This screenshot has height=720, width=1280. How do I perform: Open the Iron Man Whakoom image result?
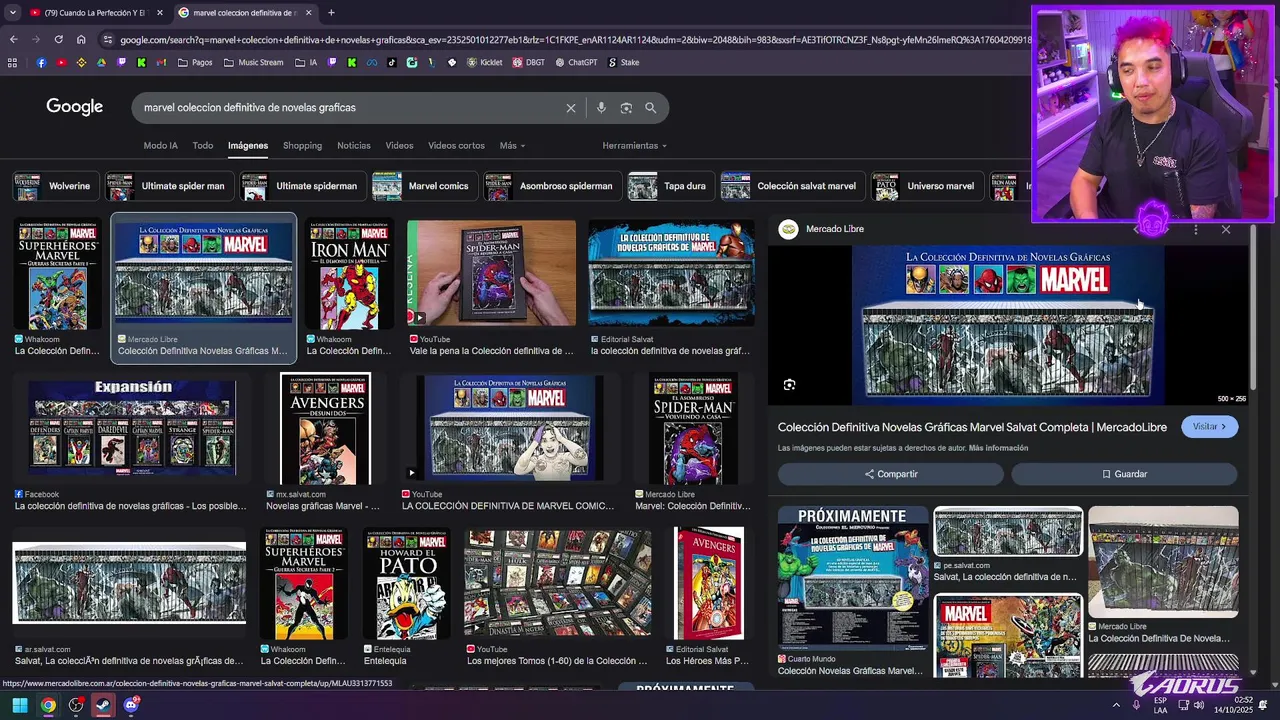point(349,276)
